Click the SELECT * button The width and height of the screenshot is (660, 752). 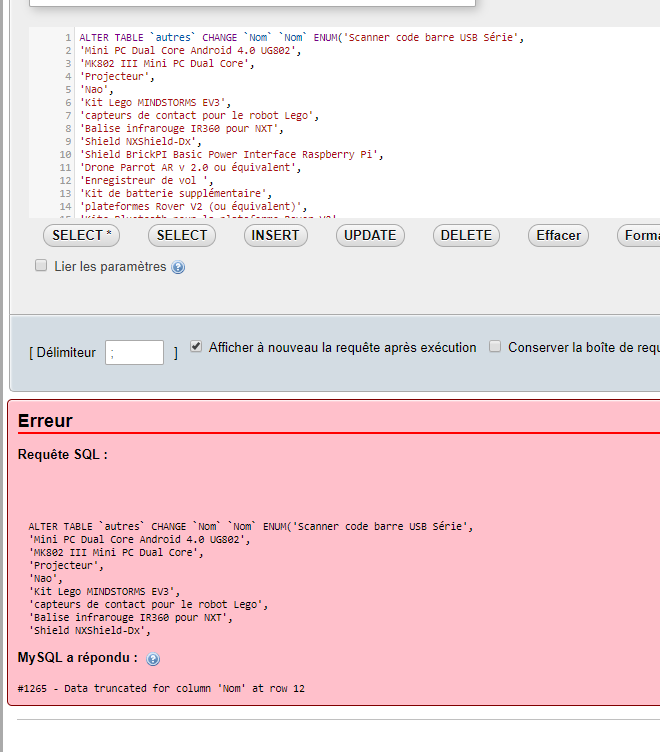(82, 235)
